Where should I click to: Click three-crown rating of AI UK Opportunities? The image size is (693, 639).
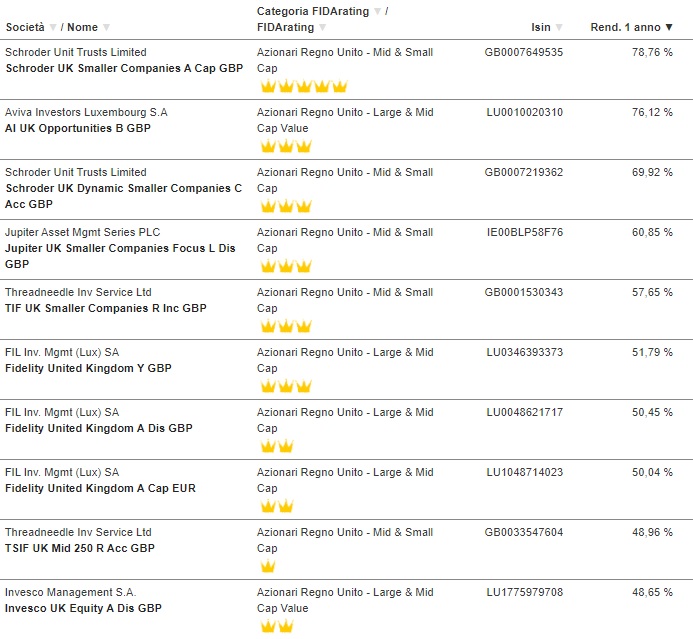click(x=286, y=146)
